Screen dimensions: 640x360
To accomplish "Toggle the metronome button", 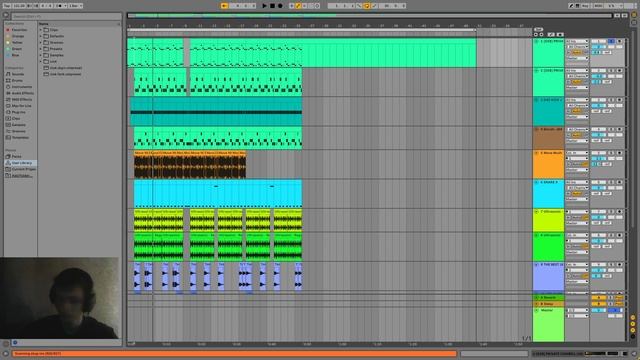I will click(x=60, y=6).
